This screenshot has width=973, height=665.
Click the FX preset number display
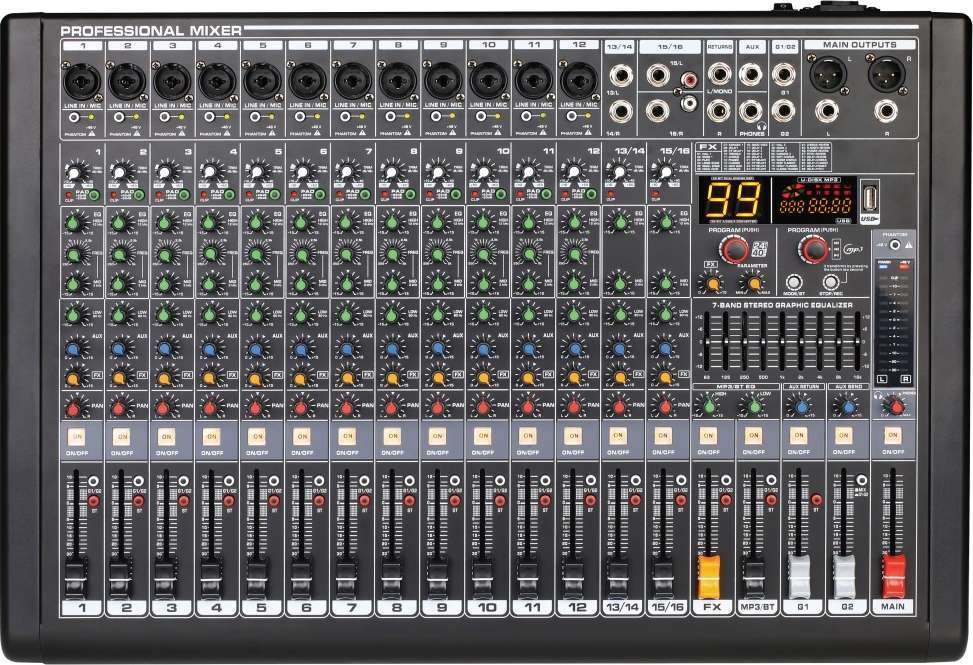(x=733, y=198)
